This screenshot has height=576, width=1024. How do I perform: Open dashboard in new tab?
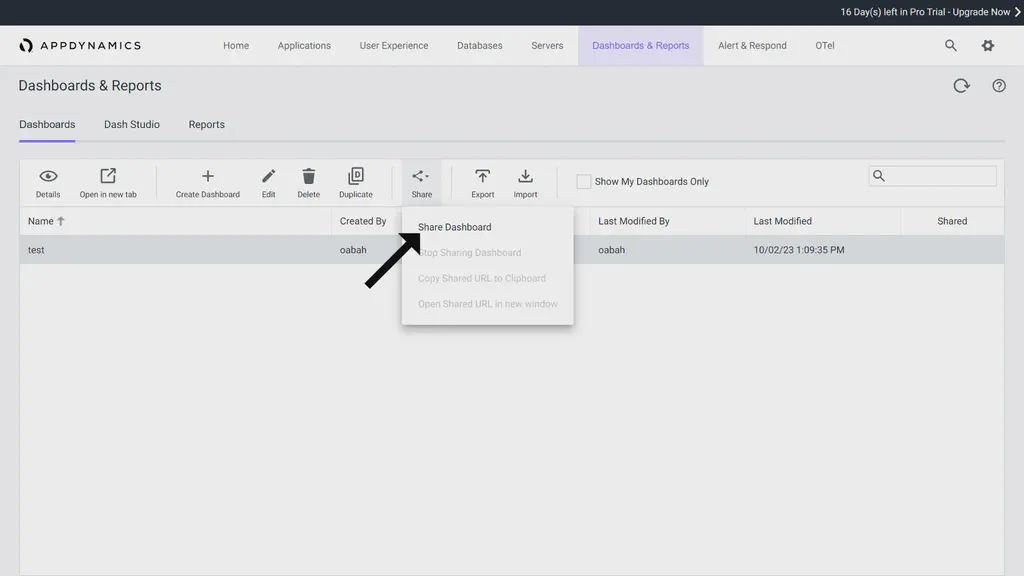click(108, 176)
